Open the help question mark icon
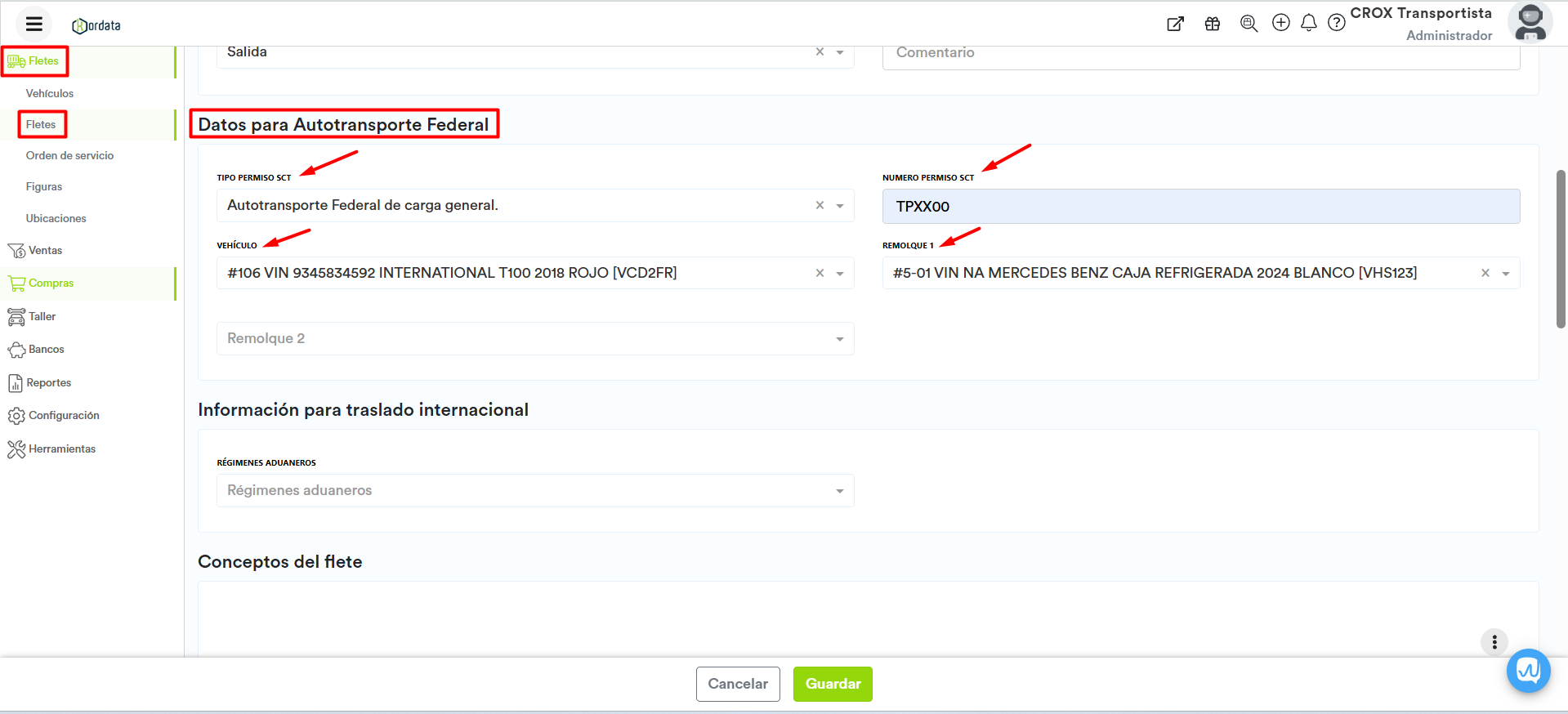Image resolution: width=1568 pixels, height=714 pixels. pos(1337,23)
